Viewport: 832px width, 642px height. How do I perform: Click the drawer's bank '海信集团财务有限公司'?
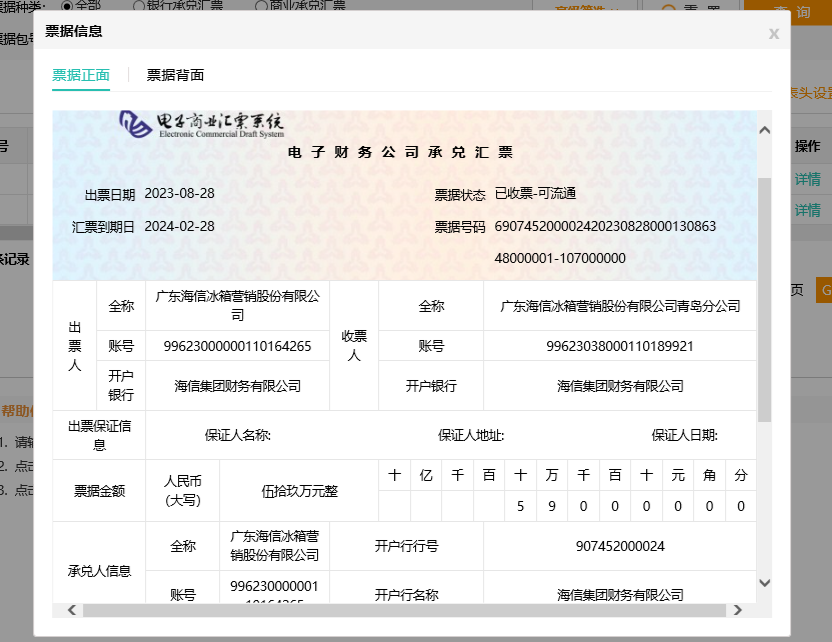pyautogui.click(x=237, y=386)
